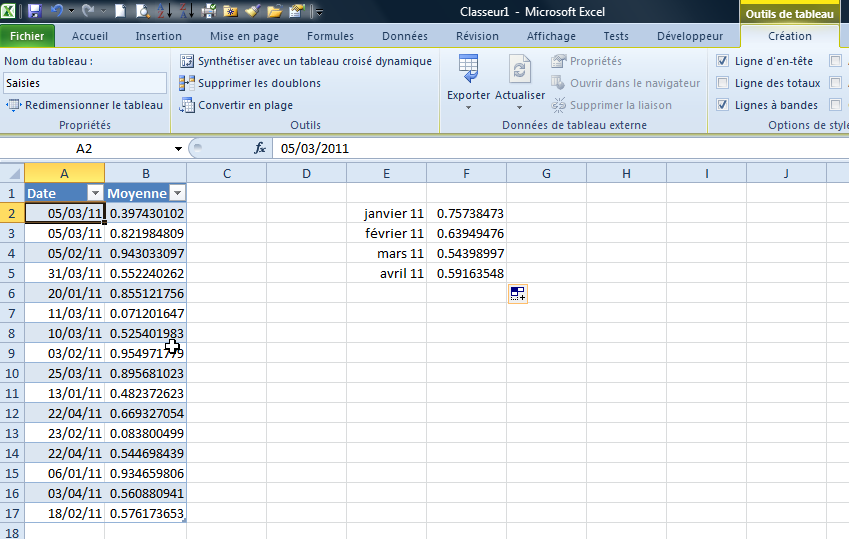Expand the Exporter dropdown arrow
Viewport: 849px width, 539px height.
(468, 108)
